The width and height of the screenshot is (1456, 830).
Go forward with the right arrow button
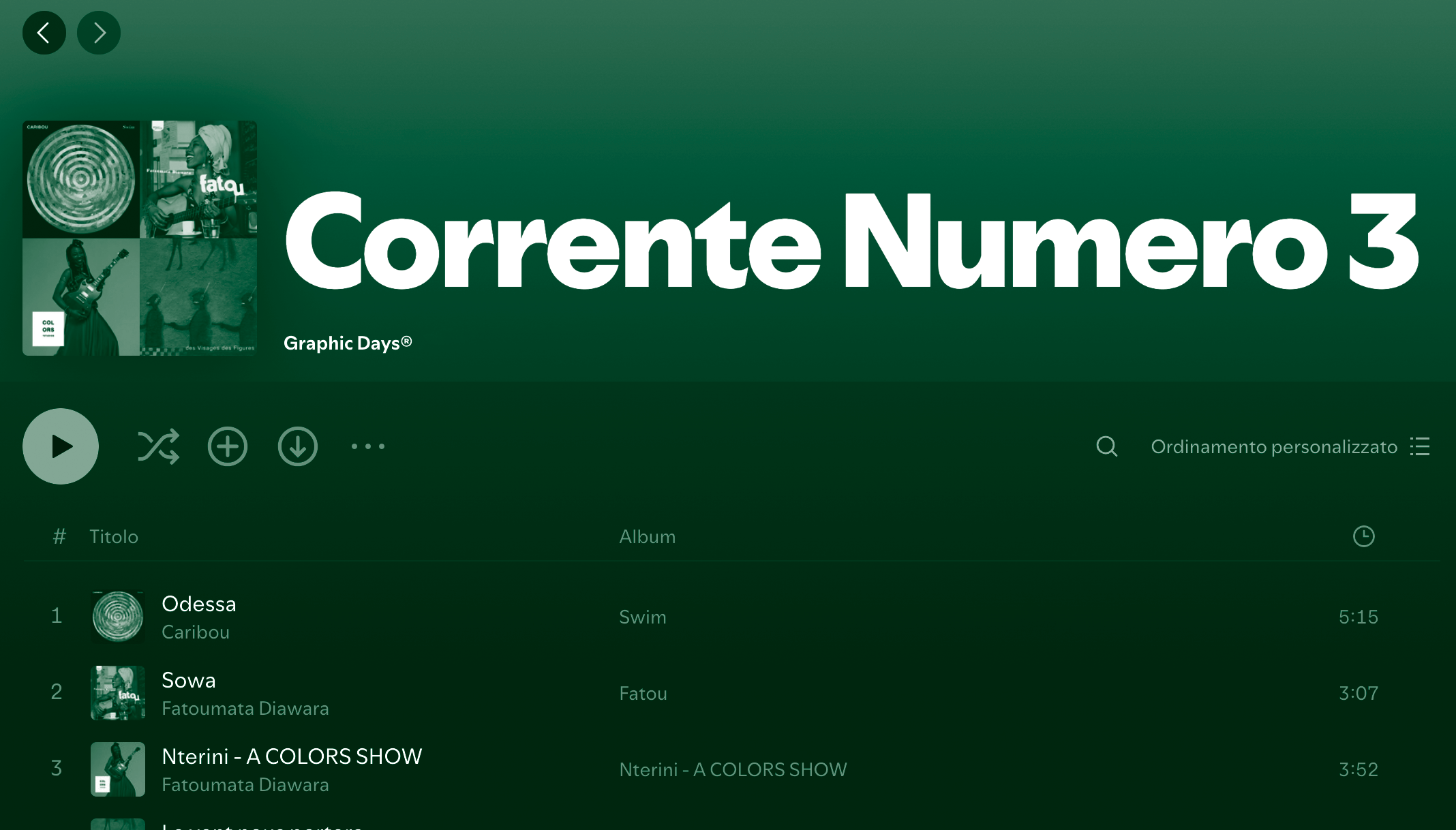coord(99,33)
